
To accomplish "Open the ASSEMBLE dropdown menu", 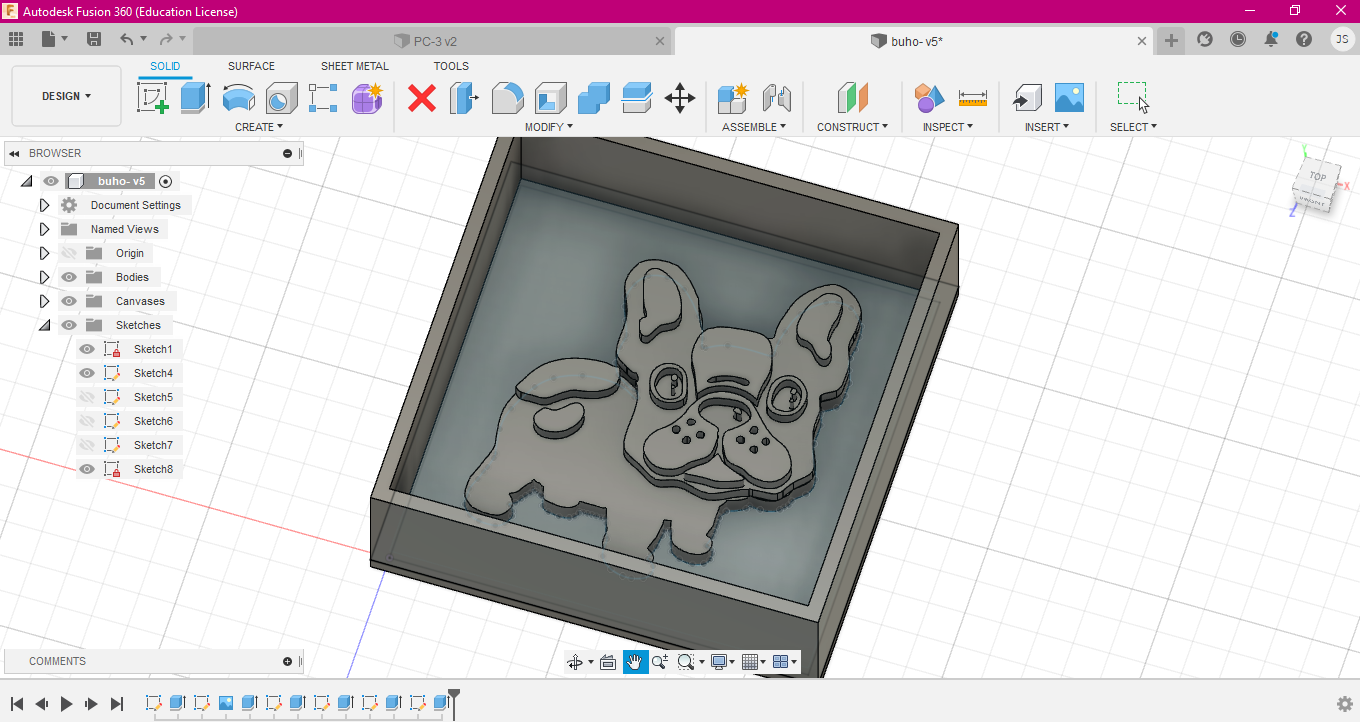I will pos(754,127).
